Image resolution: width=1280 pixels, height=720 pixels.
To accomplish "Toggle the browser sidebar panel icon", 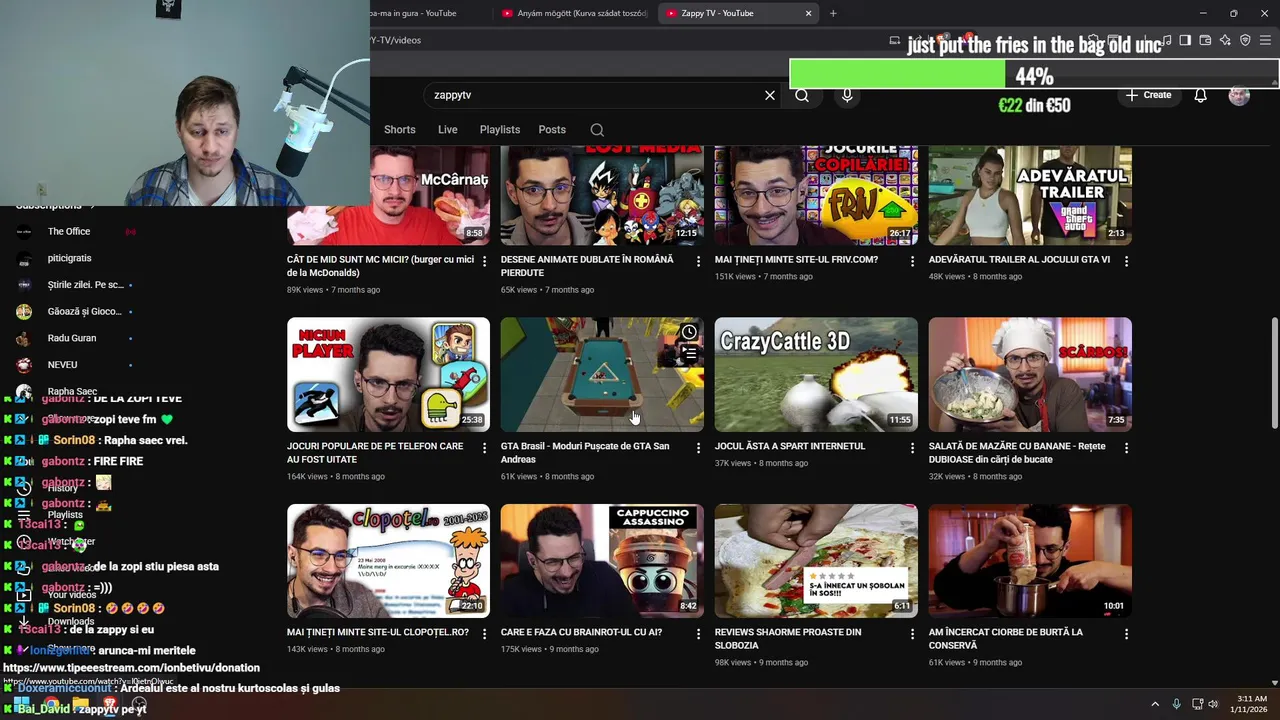I will (1185, 40).
